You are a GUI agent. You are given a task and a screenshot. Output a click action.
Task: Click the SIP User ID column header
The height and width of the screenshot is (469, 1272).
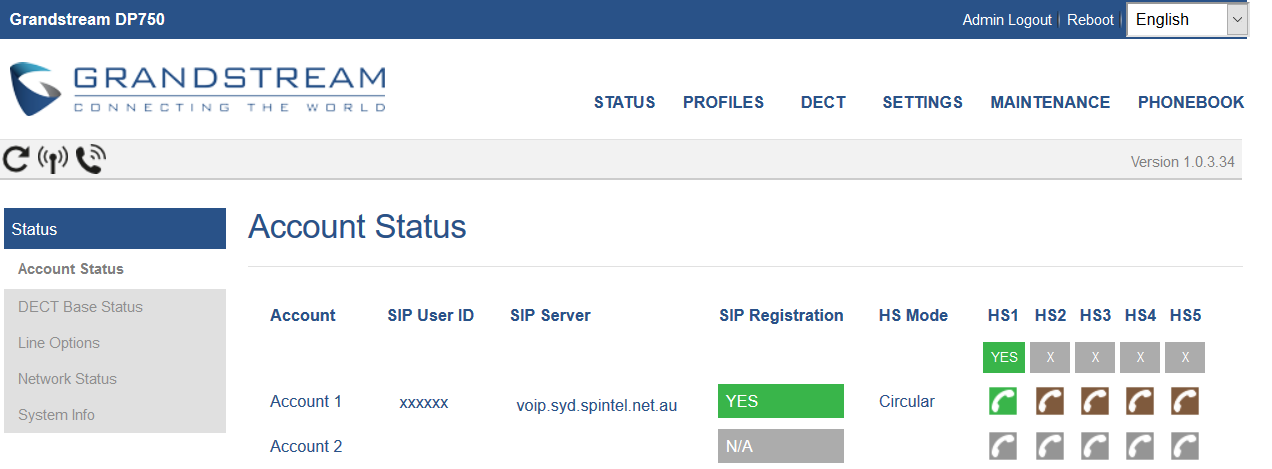point(431,315)
